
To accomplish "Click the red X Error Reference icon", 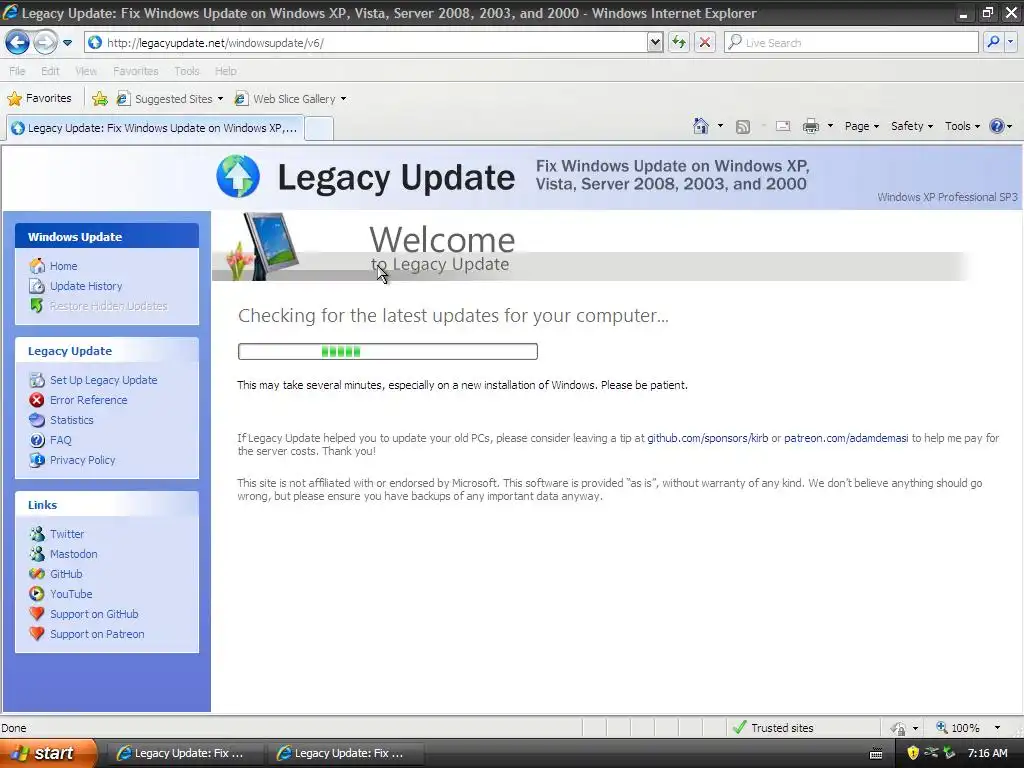I will tap(37, 400).
